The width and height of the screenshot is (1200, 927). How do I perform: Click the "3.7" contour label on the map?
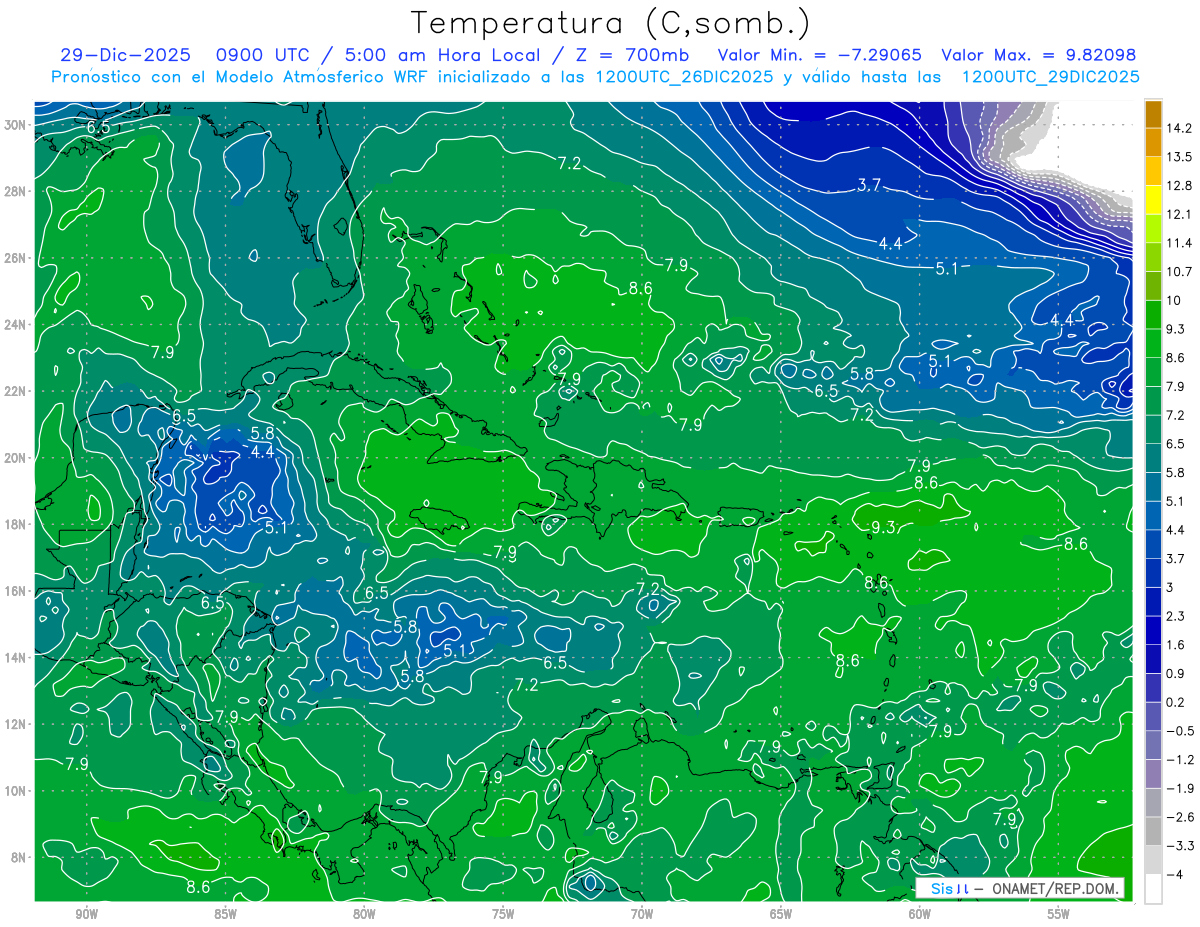coord(869,185)
